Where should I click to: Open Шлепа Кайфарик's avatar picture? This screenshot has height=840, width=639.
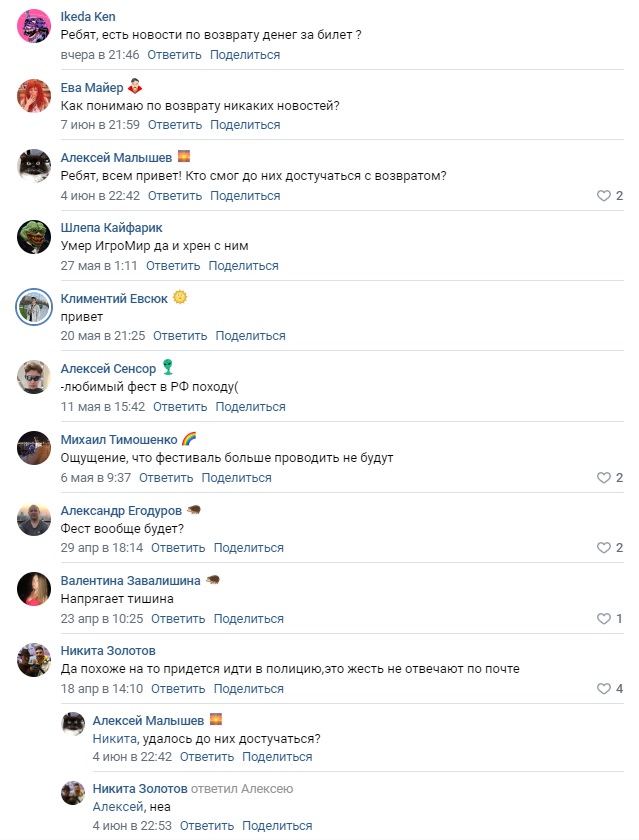(x=35, y=237)
